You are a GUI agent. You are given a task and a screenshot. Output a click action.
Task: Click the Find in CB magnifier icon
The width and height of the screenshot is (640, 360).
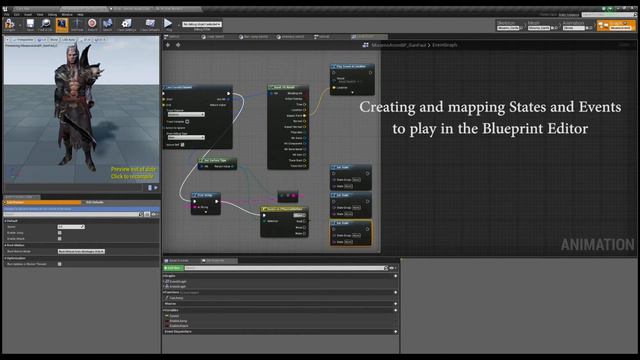(45, 24)
